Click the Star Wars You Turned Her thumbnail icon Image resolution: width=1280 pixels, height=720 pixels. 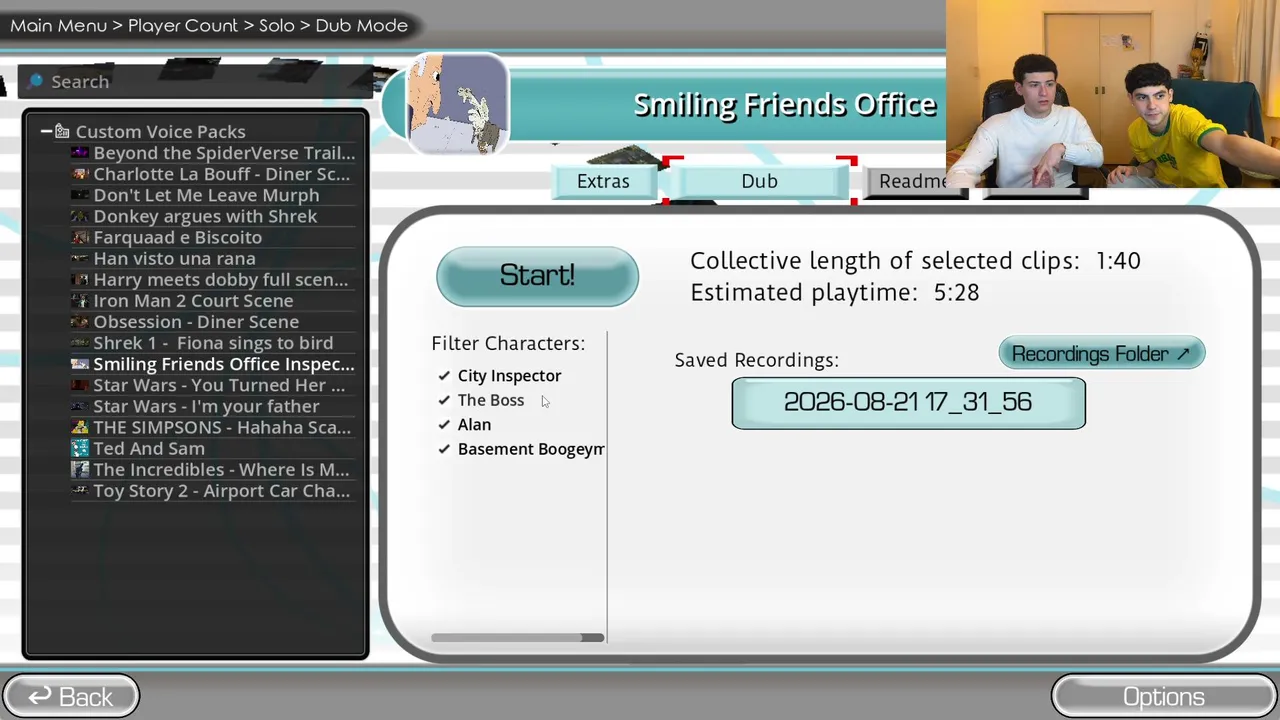pos(80,385)
